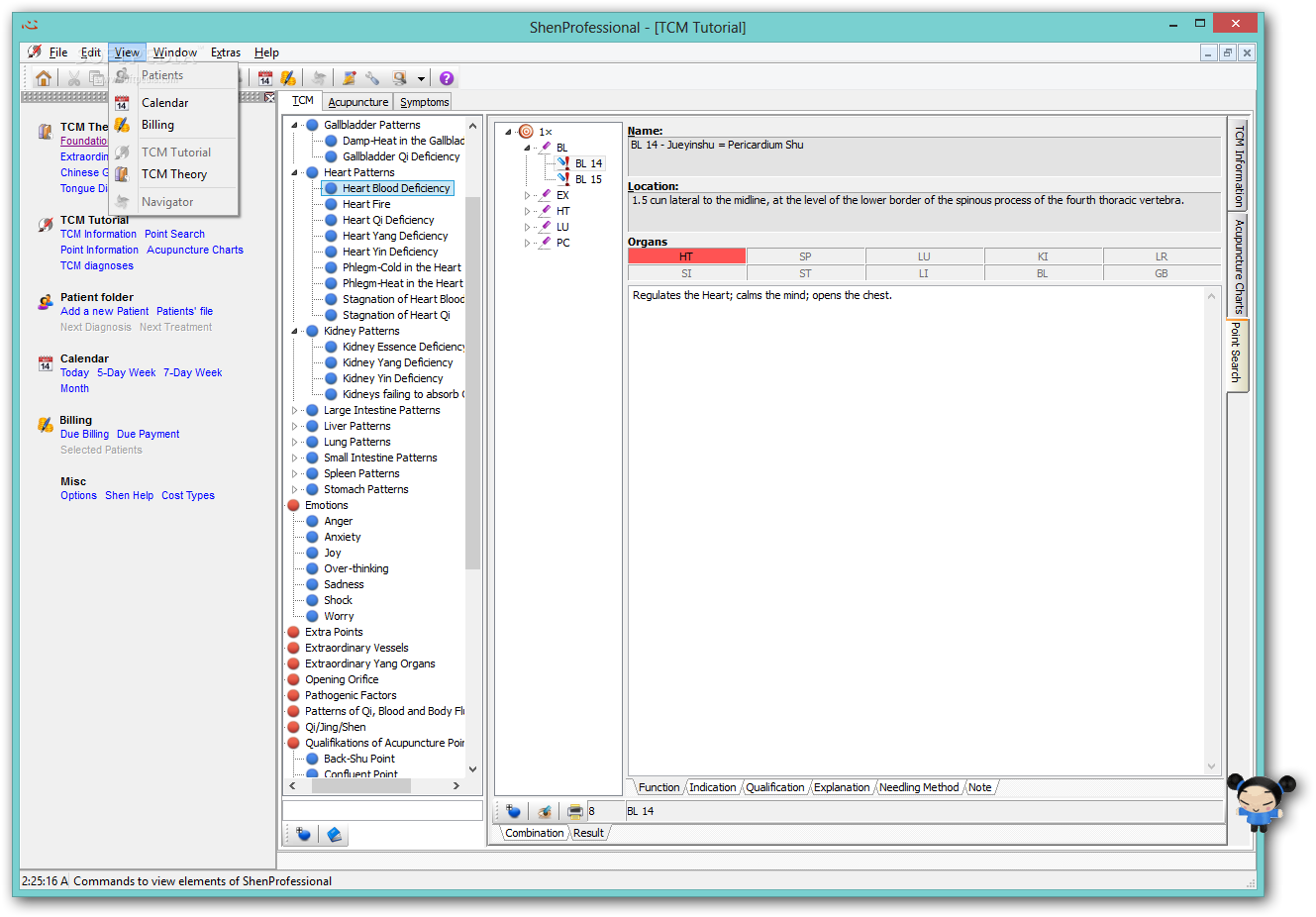
Task: Click the Calendar sidebar section icon
Action: tap(45, 363)
